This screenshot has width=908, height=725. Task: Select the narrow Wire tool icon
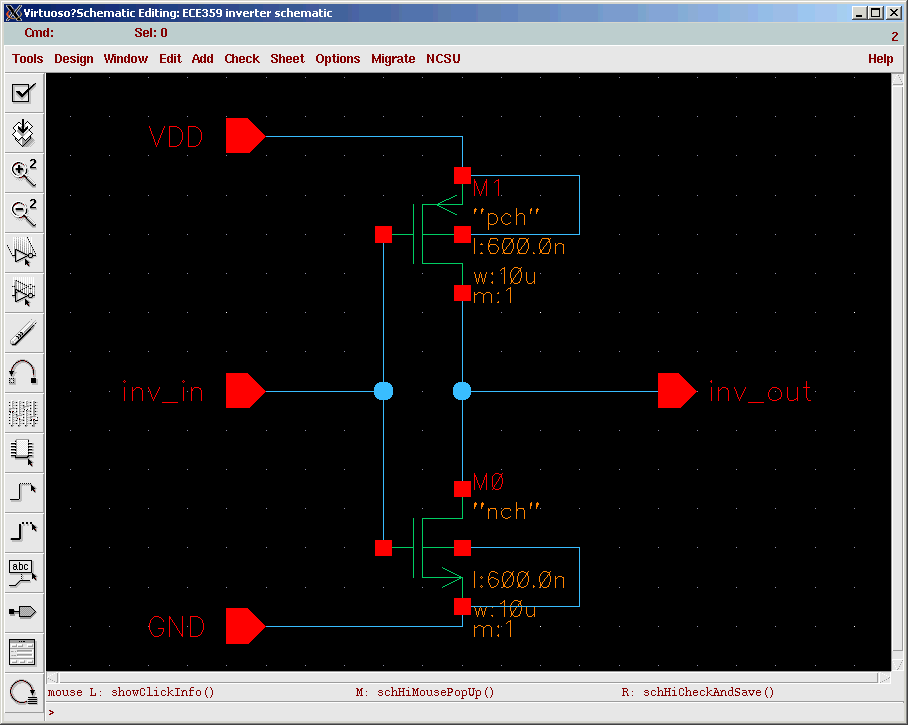click(23, 492)
